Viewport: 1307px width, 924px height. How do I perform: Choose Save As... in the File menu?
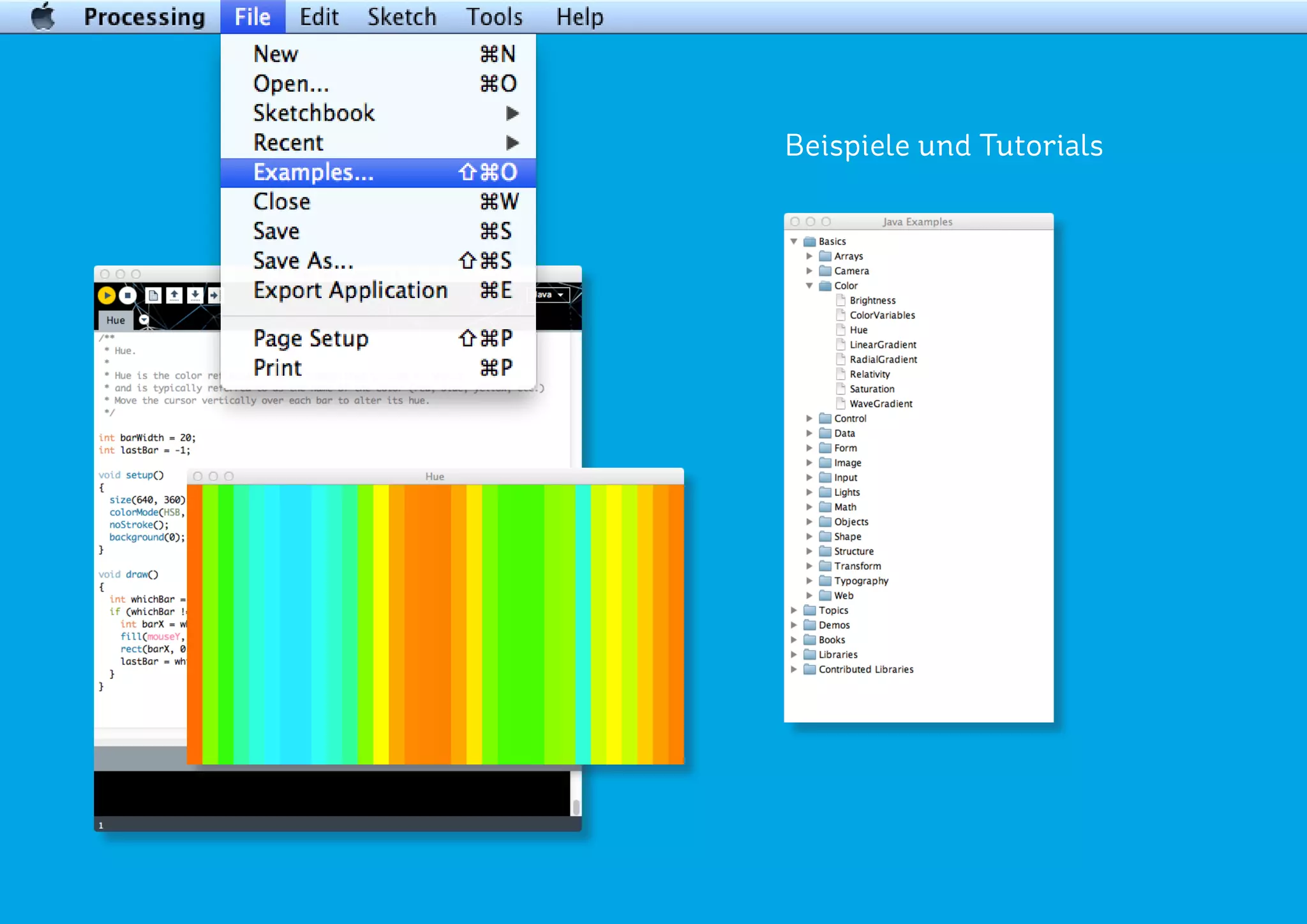coord(378,260)
